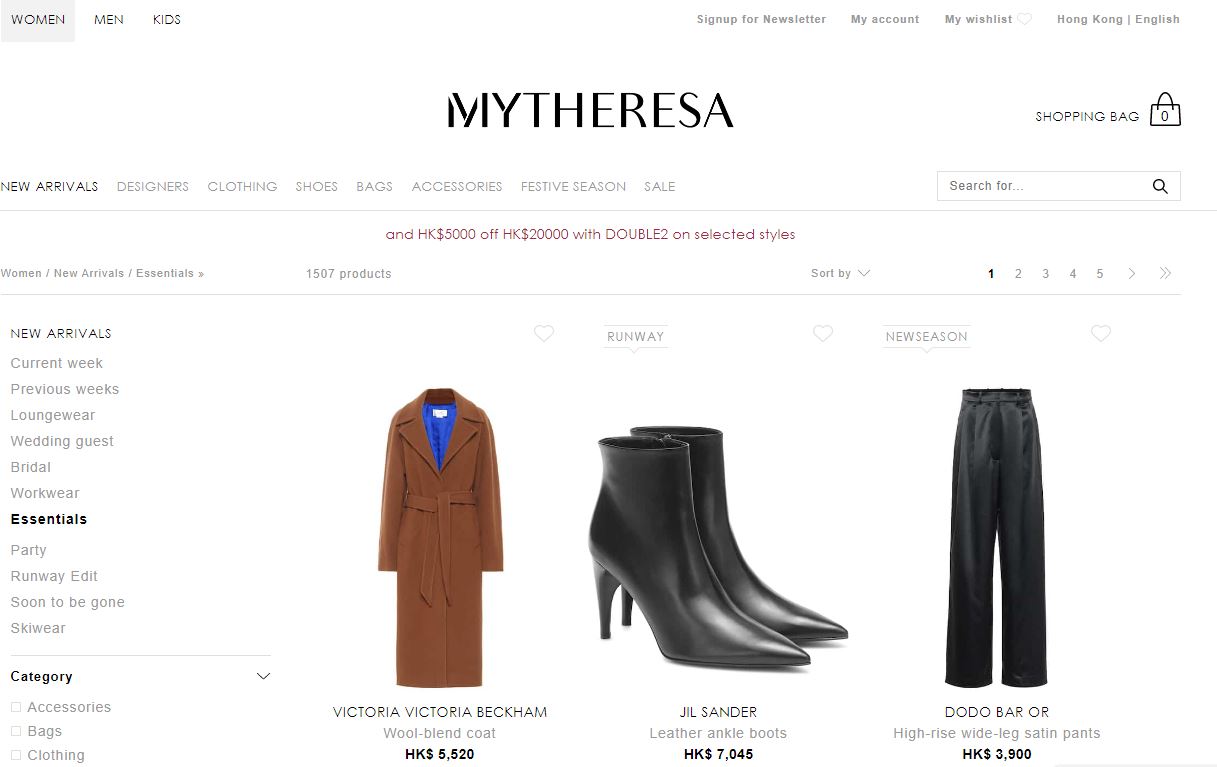
Task: Switch to the MEN tab
Action: [109, 20]
